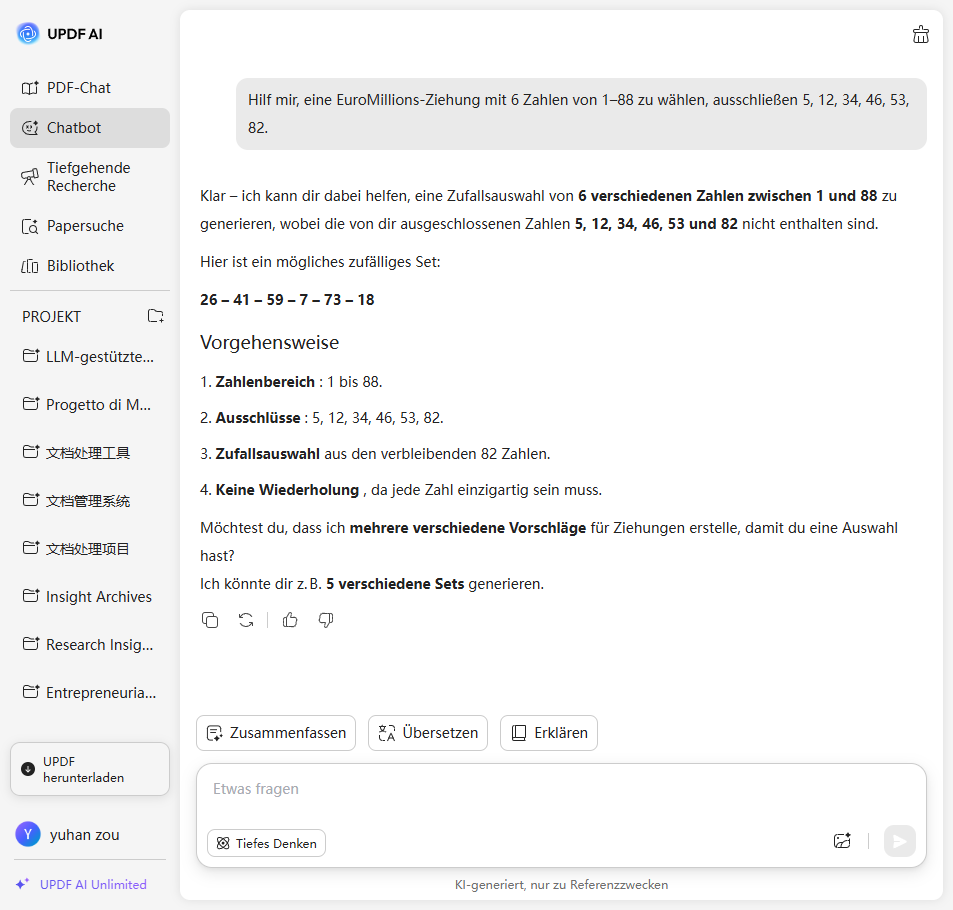Create new project folder icon next to PROJEKT
Viewport: 953px width, 910px height.
tap(156, 316)
